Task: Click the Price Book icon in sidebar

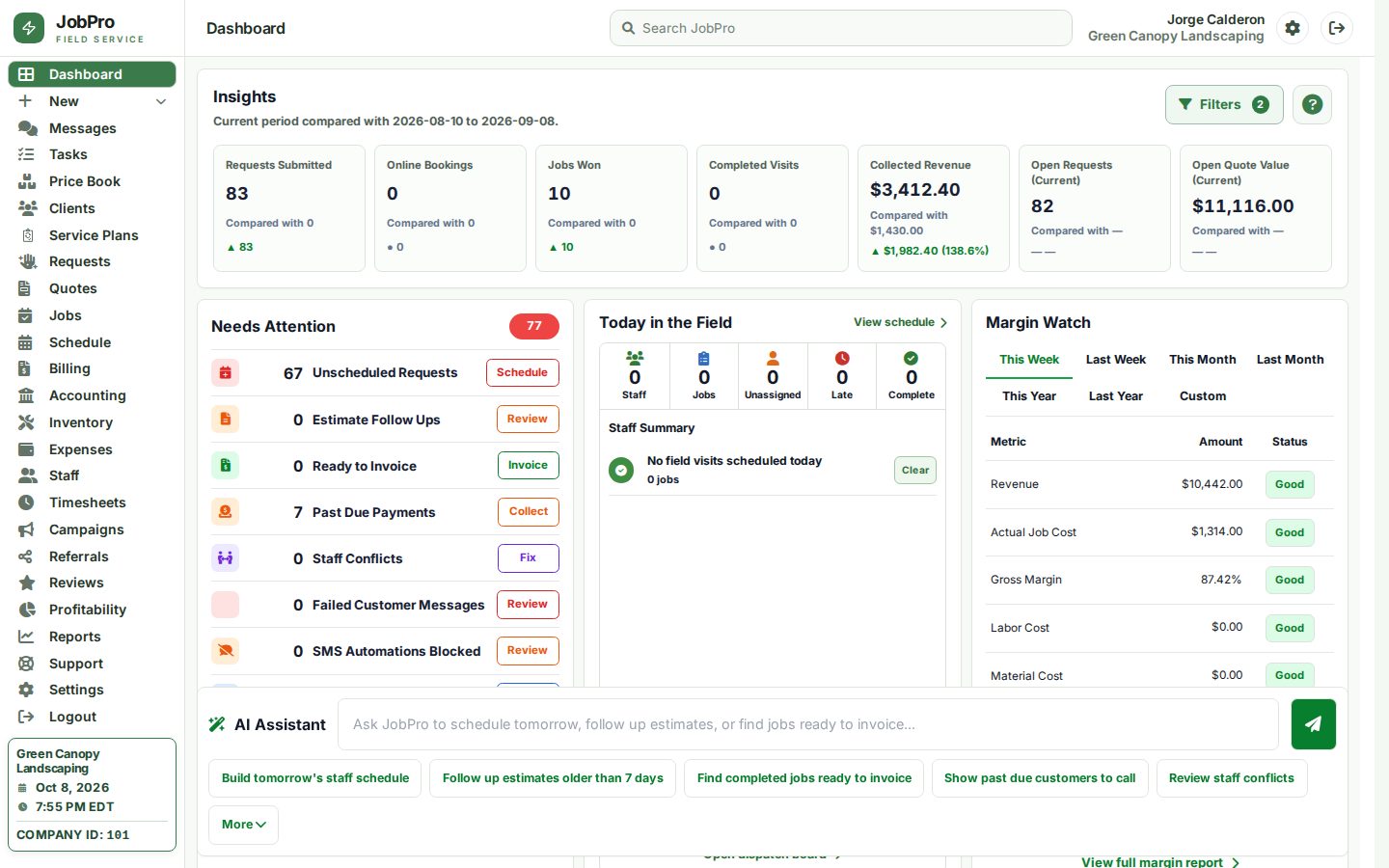Action: [27, 181]
